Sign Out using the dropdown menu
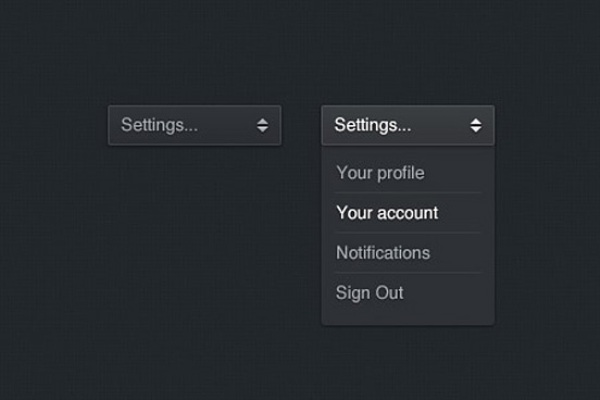Viewport: 600px width, 400px height. point(370,293)
